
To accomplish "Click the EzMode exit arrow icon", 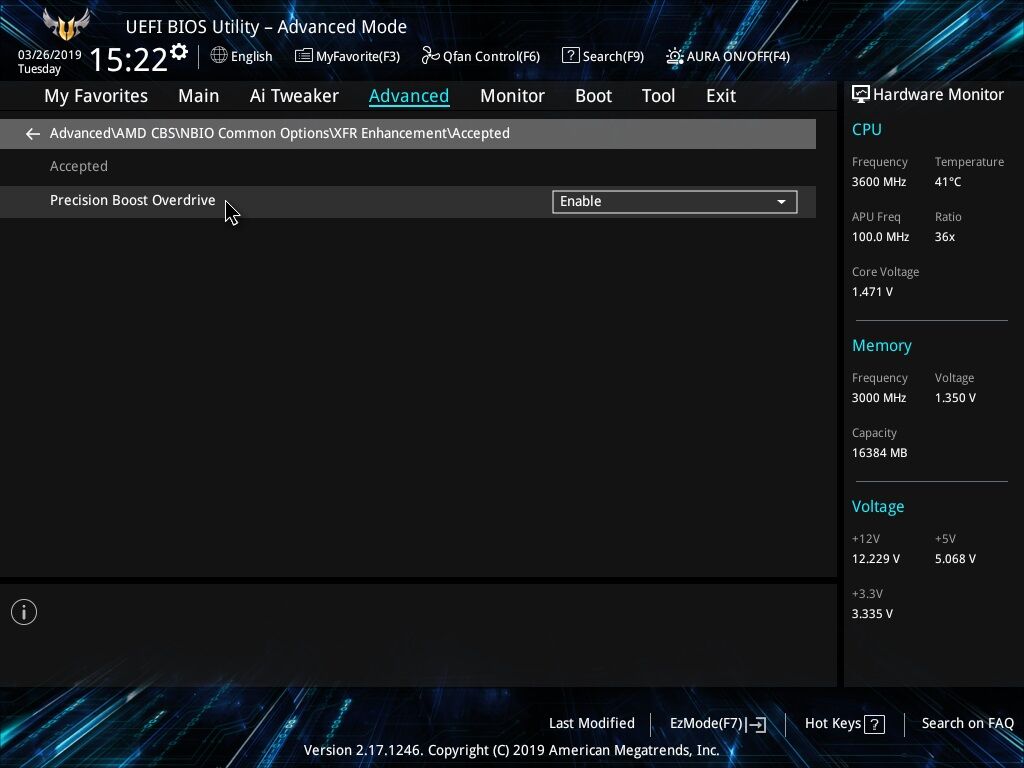I will tap(756, 724).
